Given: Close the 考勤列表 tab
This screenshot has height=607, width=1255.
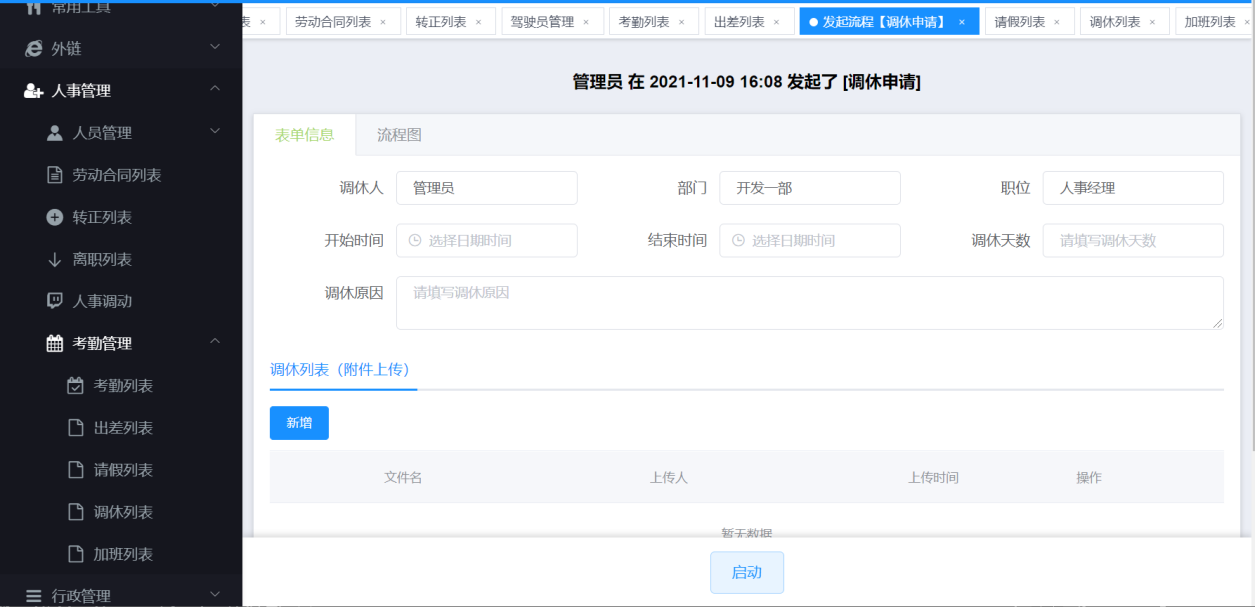Looking at the screenshot, I should [682, 22].
